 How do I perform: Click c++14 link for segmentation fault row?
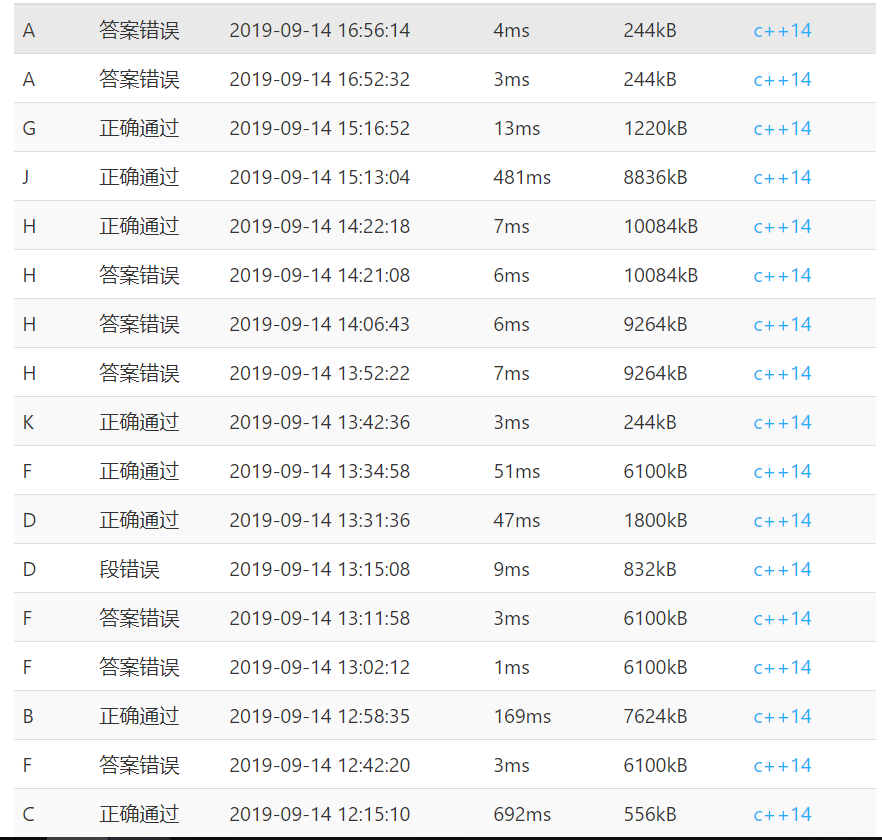point(782,569)
